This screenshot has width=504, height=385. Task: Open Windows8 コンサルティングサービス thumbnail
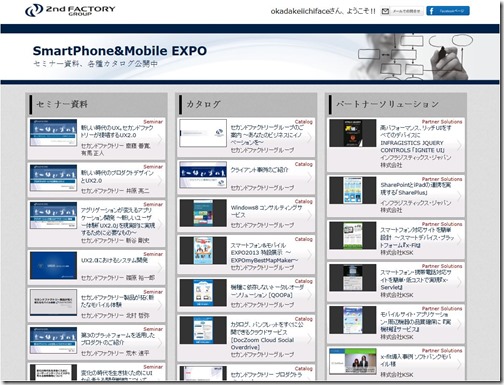pyautogui.click(x=203, y=213)
